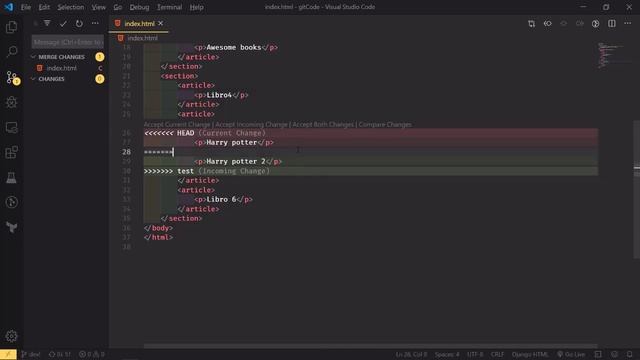Click the Awesome books paragraph line
Screen dimensions: 640x360
(236, 47)
